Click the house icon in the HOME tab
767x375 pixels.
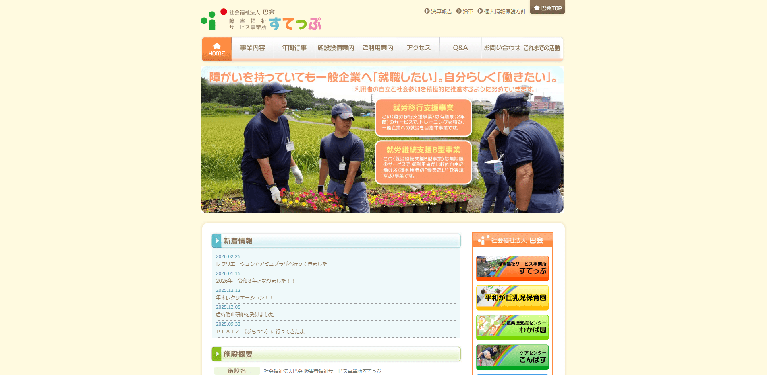click(x=217, y=45)
